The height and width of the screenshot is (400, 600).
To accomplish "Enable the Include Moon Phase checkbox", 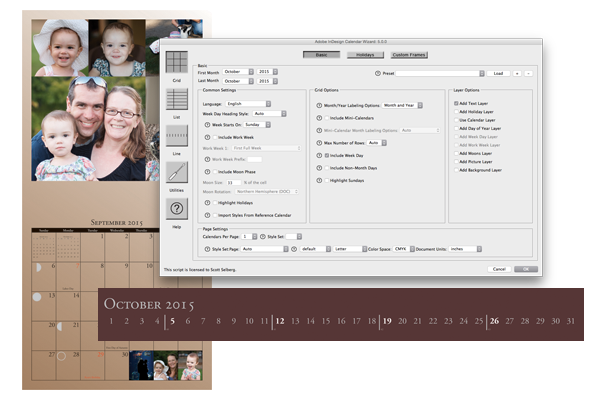I will tap(215, 171).
